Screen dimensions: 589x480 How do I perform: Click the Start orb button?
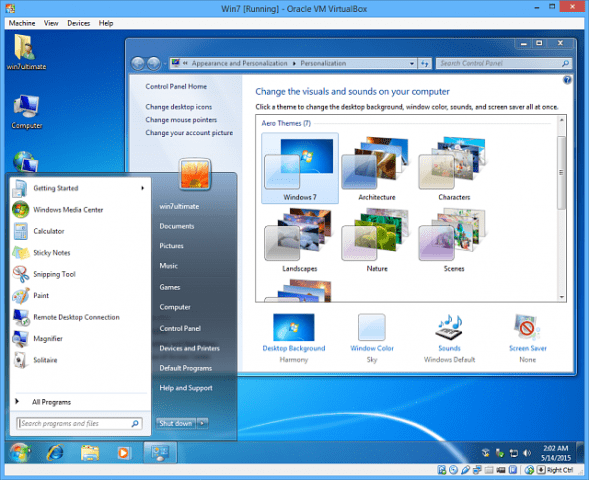tap(20, 452)
